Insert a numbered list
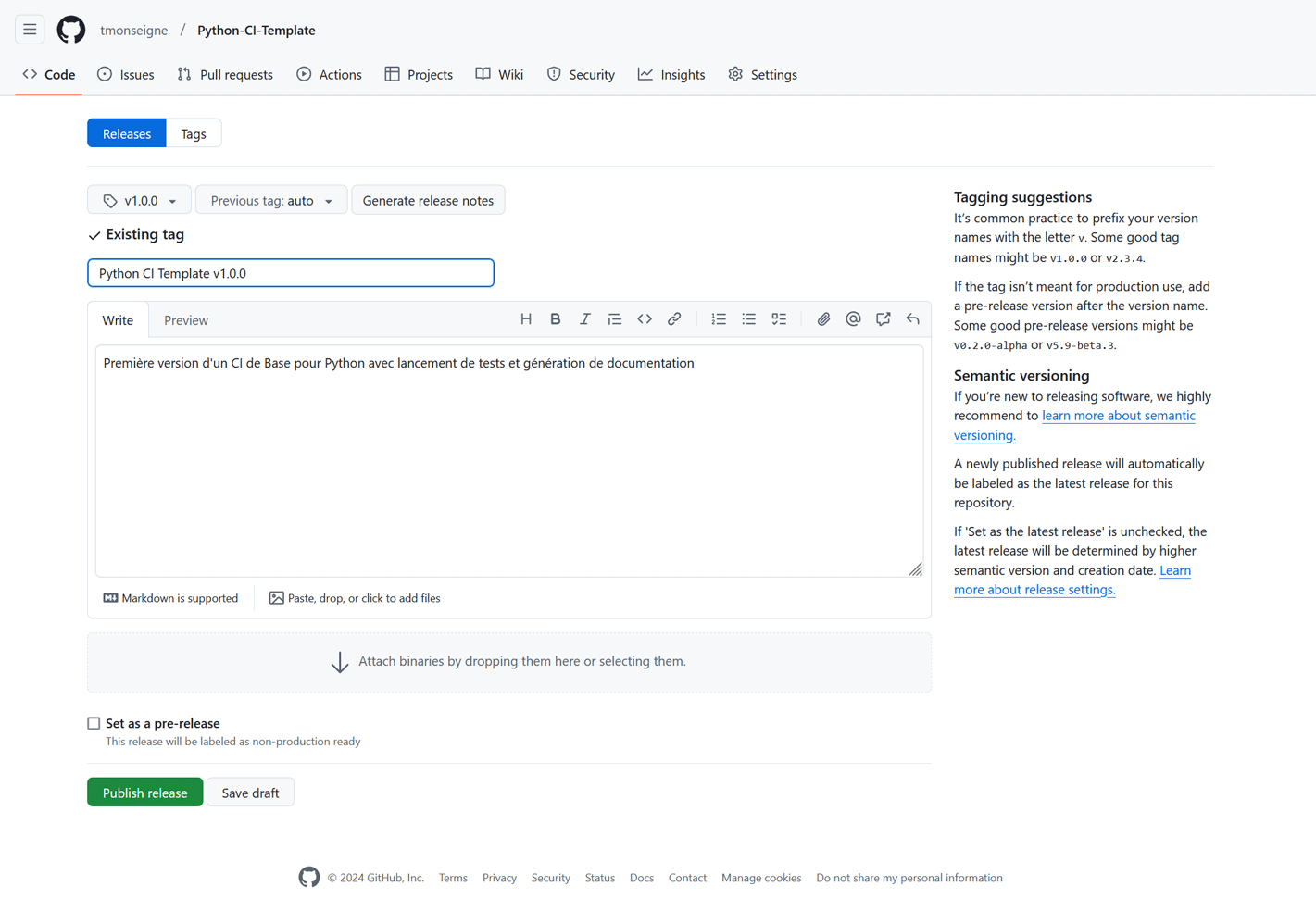 [x=719, y=319]
